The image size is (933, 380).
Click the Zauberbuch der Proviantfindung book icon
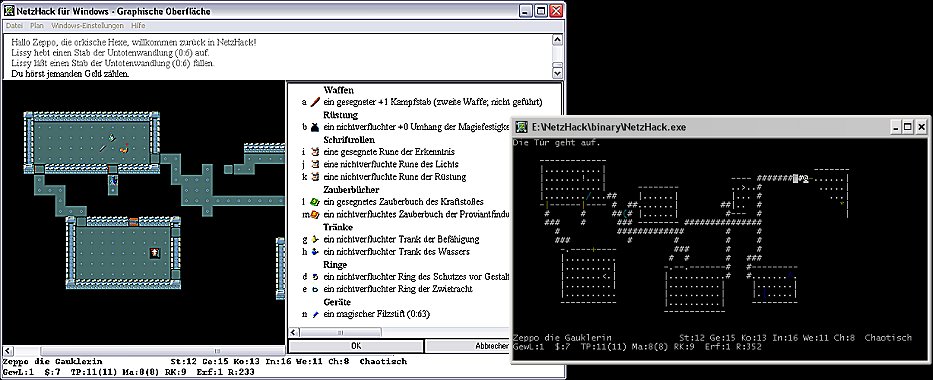tap(314, 214)
